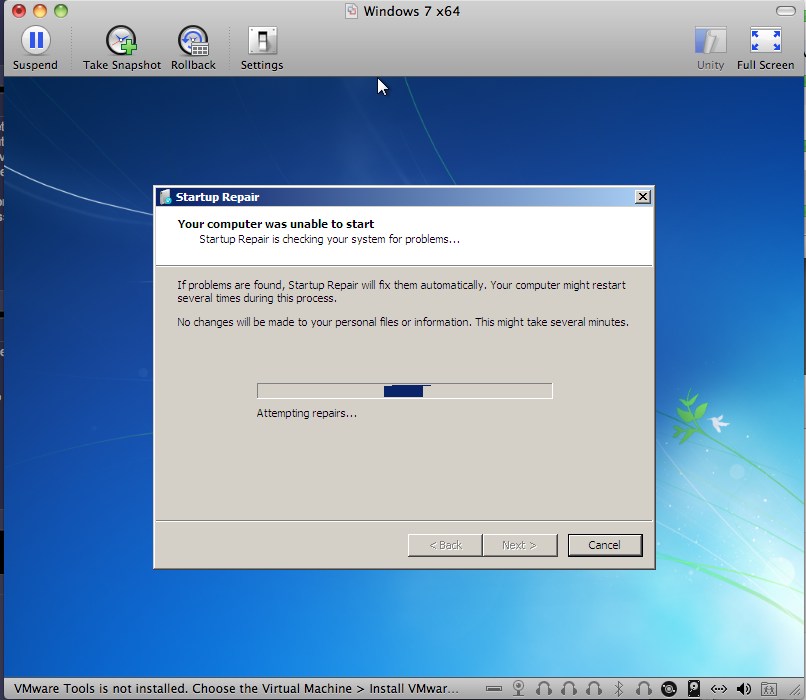Click the yellow minimize window button
The height and width of the screenshot is (700, 806).
pos(40,11)
